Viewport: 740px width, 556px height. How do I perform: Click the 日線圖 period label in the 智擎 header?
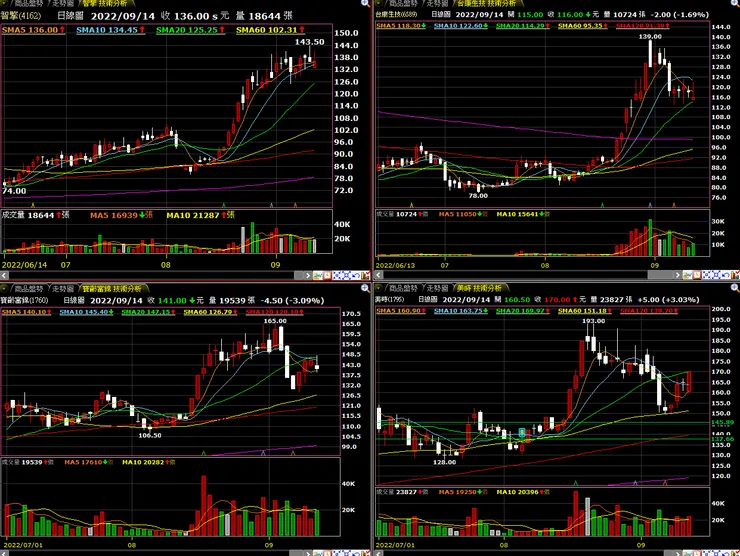tap(70, 16)
